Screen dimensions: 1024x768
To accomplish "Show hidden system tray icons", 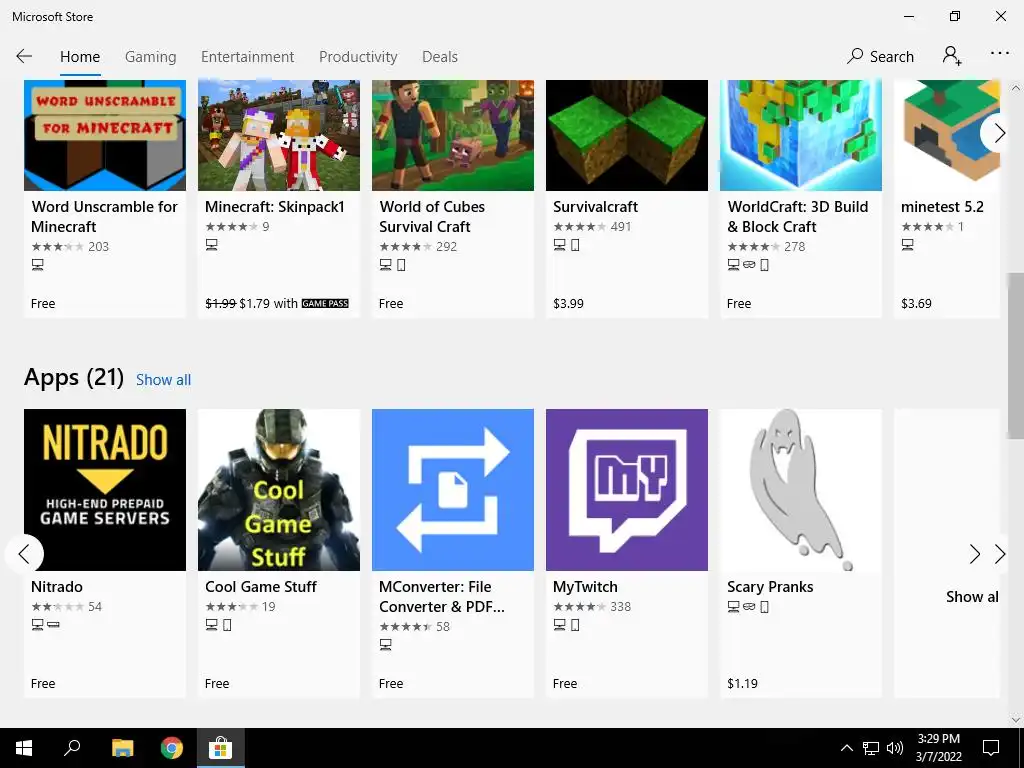I will coord(846,748).
